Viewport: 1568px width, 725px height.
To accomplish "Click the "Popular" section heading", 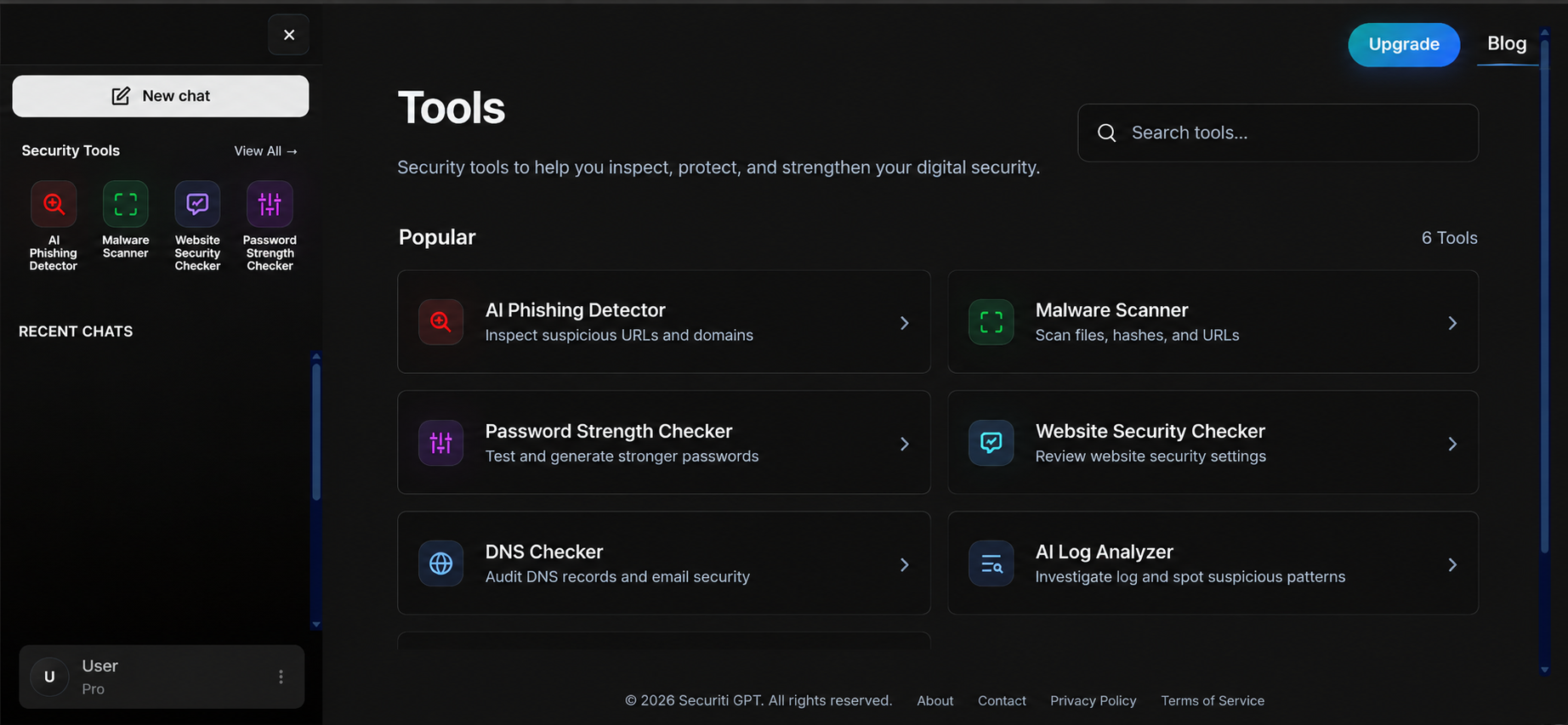I will click(437, 237).
